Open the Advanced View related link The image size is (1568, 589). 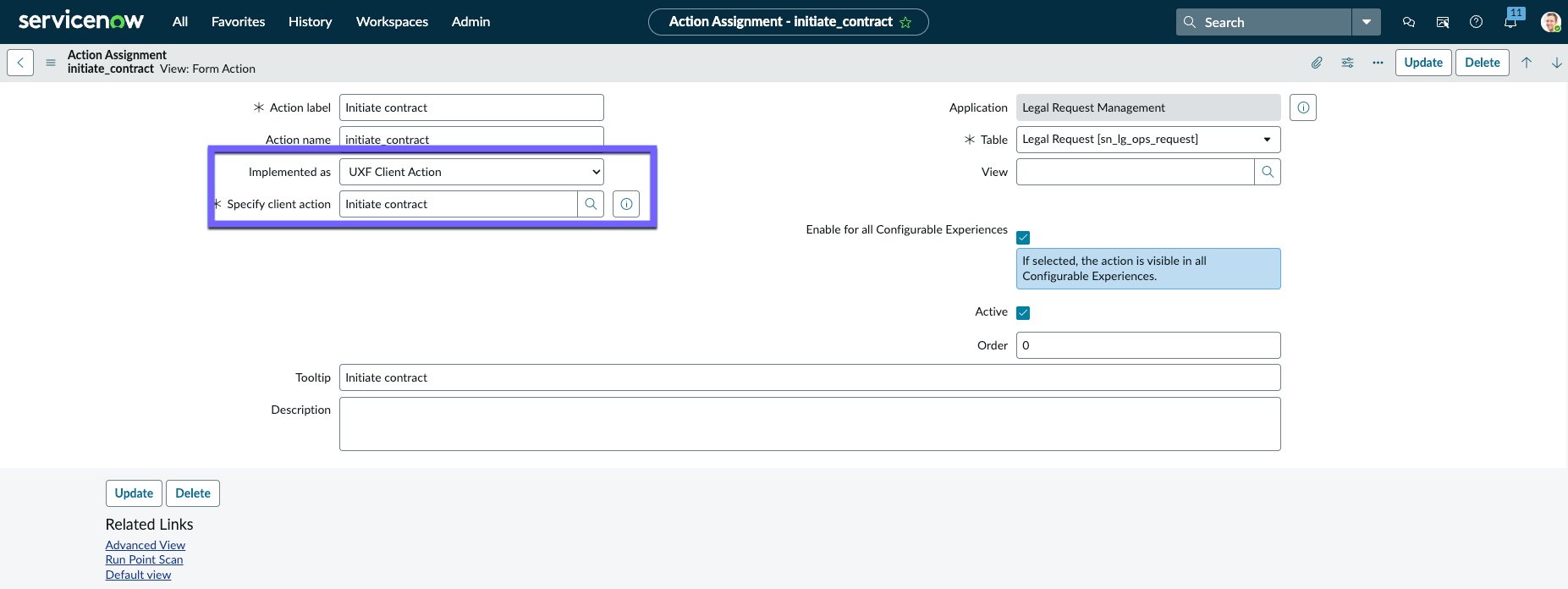pyautogui.click(x=146, y=545)
